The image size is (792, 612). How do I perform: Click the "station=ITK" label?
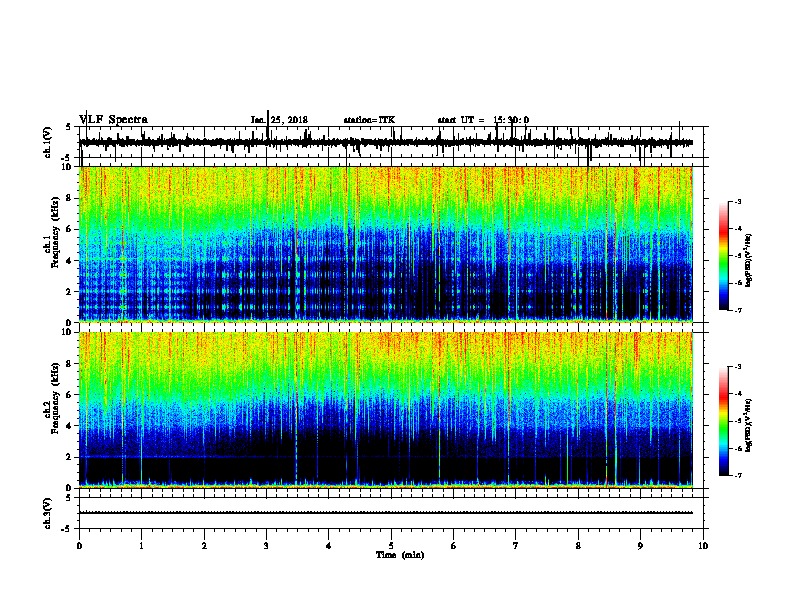369,120
